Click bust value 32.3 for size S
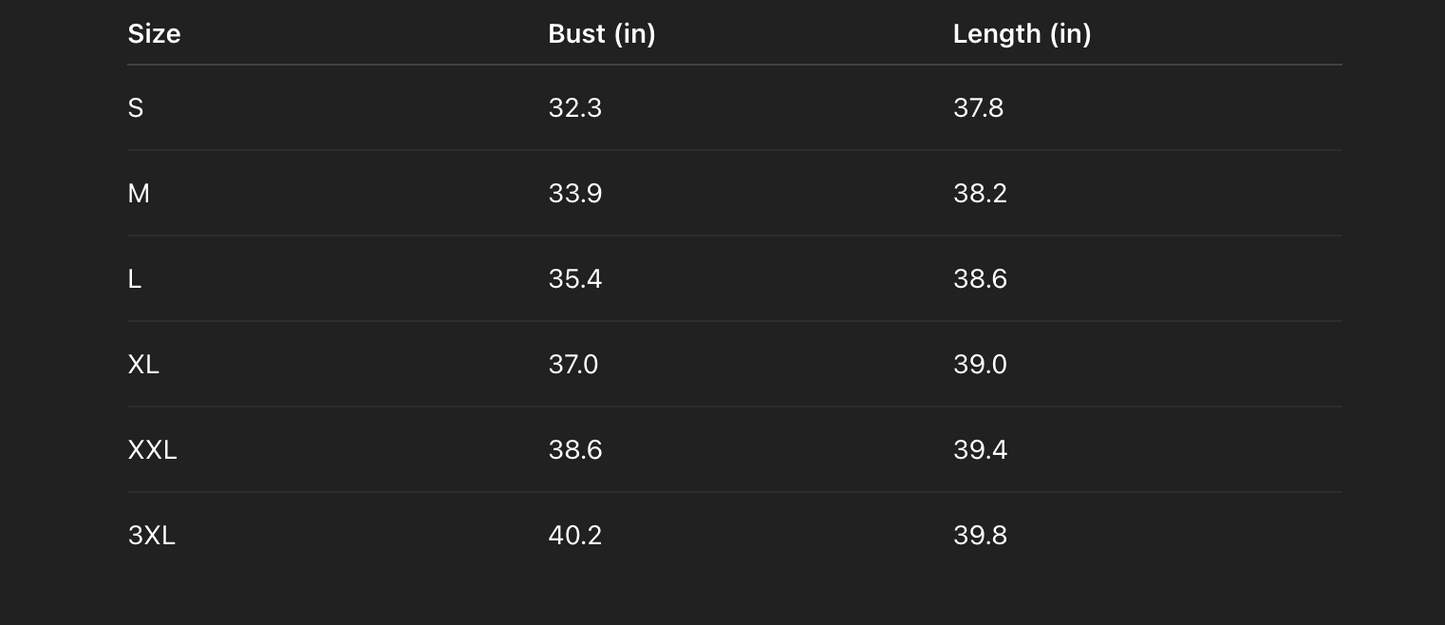This screenshot has width=1445, height=625. pos(574,108)
